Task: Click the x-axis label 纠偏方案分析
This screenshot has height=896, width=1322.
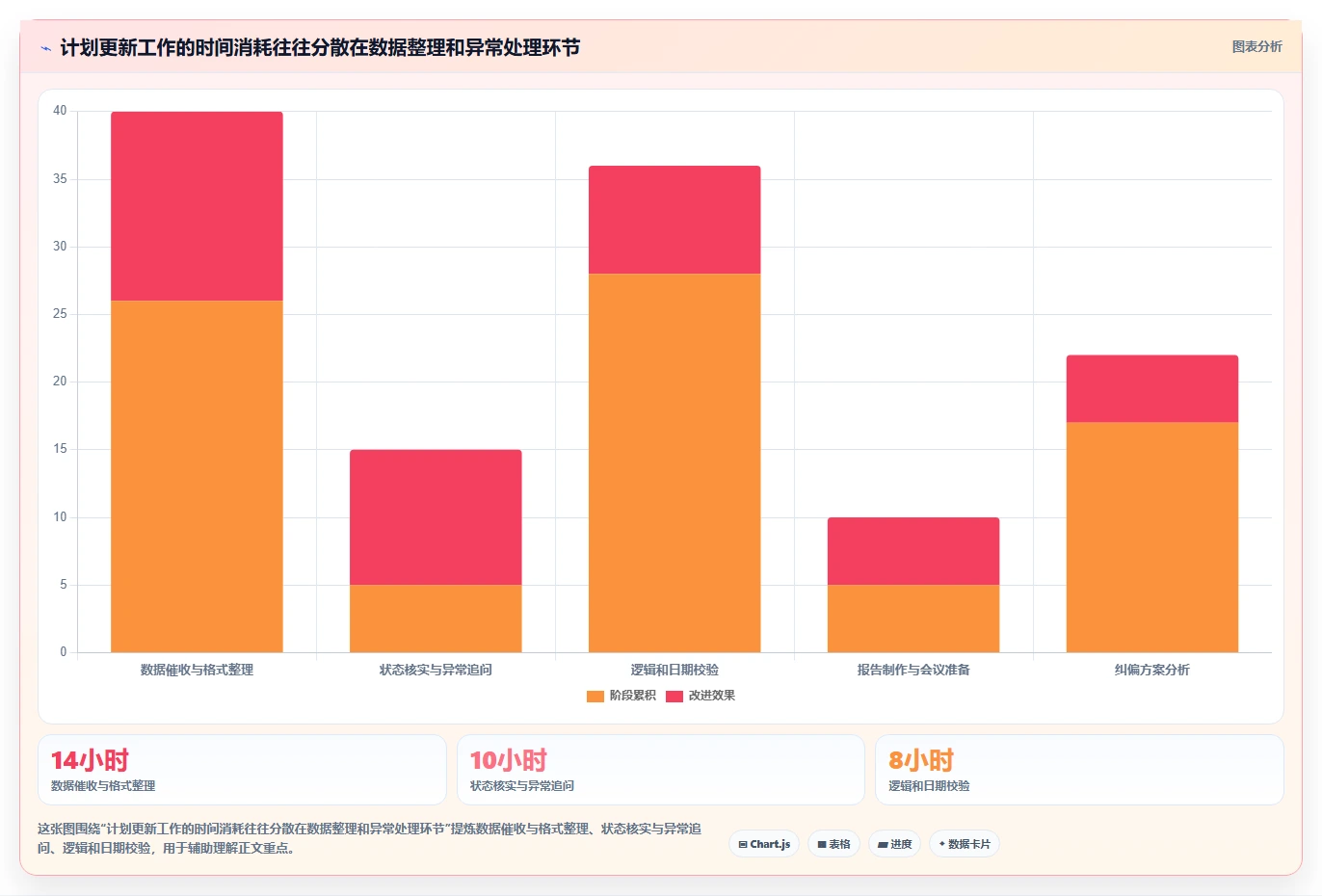Action: click(x=1152, y=670)
